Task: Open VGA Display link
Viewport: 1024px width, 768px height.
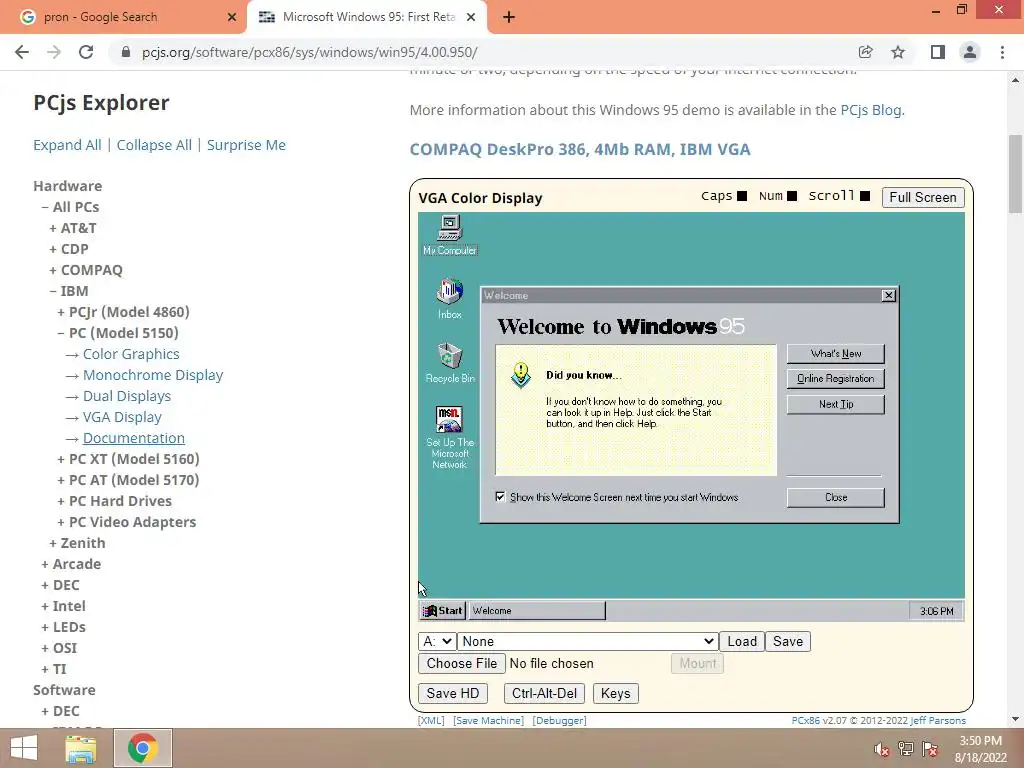Action: click(122, 417)
